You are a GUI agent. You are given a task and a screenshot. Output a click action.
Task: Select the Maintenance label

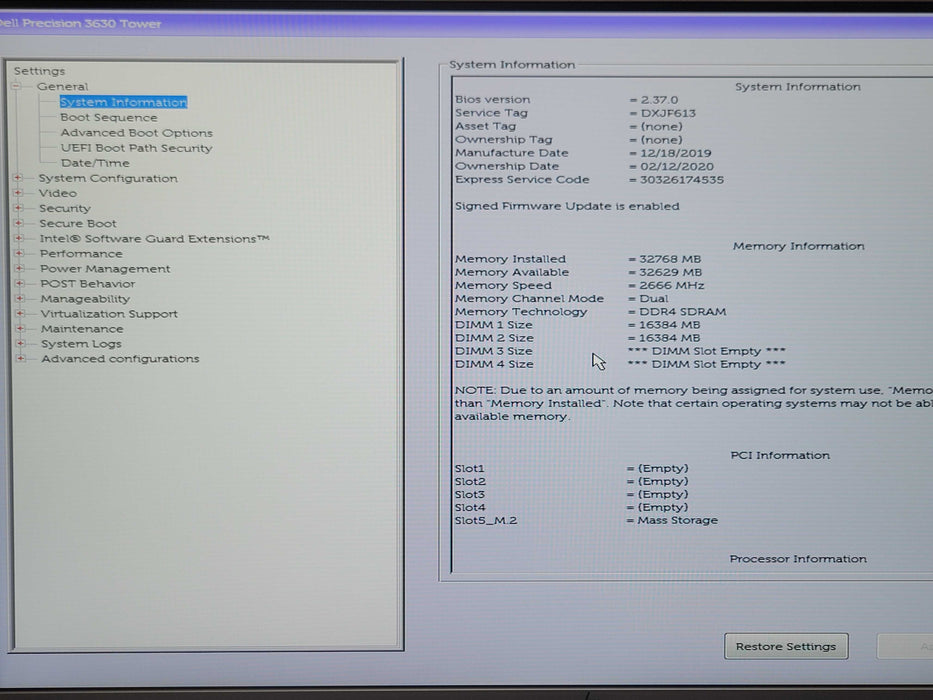coord(82,329)
